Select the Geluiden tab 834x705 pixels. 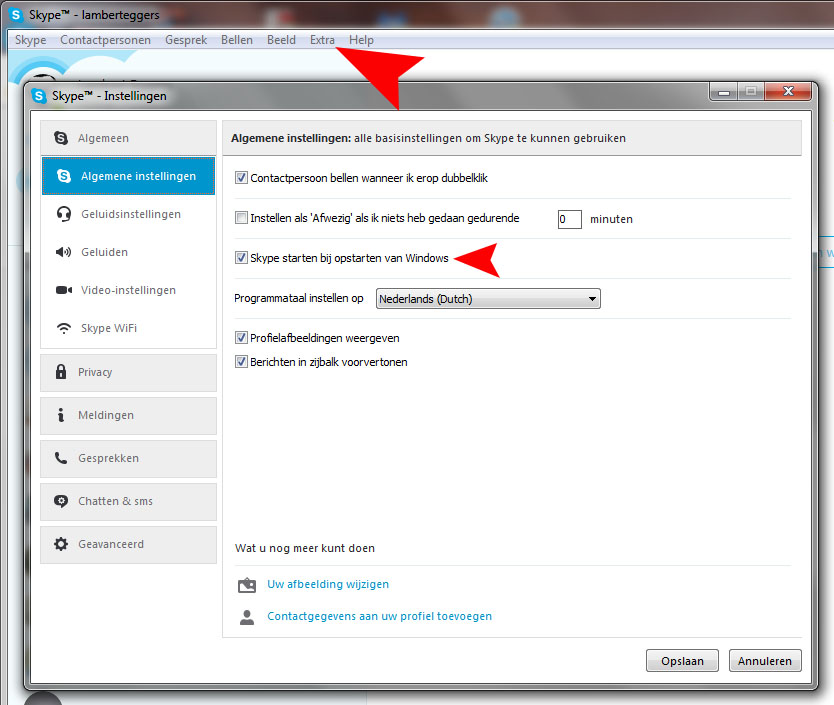(x=128, y=252)
